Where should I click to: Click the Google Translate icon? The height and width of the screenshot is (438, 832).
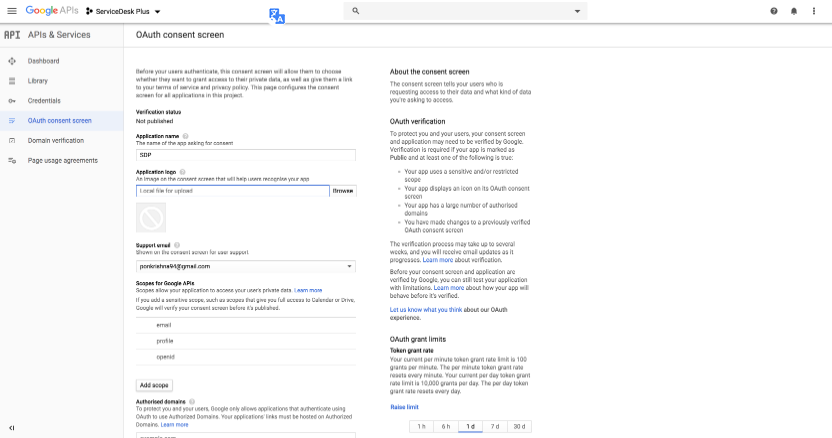pyautogui.click(x=277, y=15)
